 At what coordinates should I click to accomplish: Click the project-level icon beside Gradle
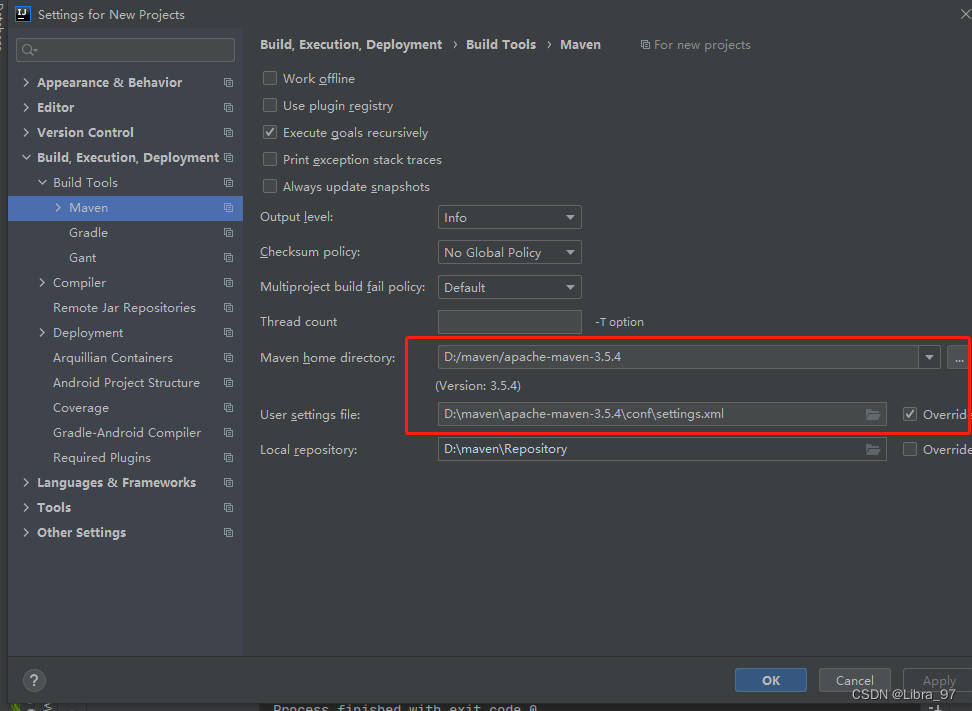tap(228, 232)
